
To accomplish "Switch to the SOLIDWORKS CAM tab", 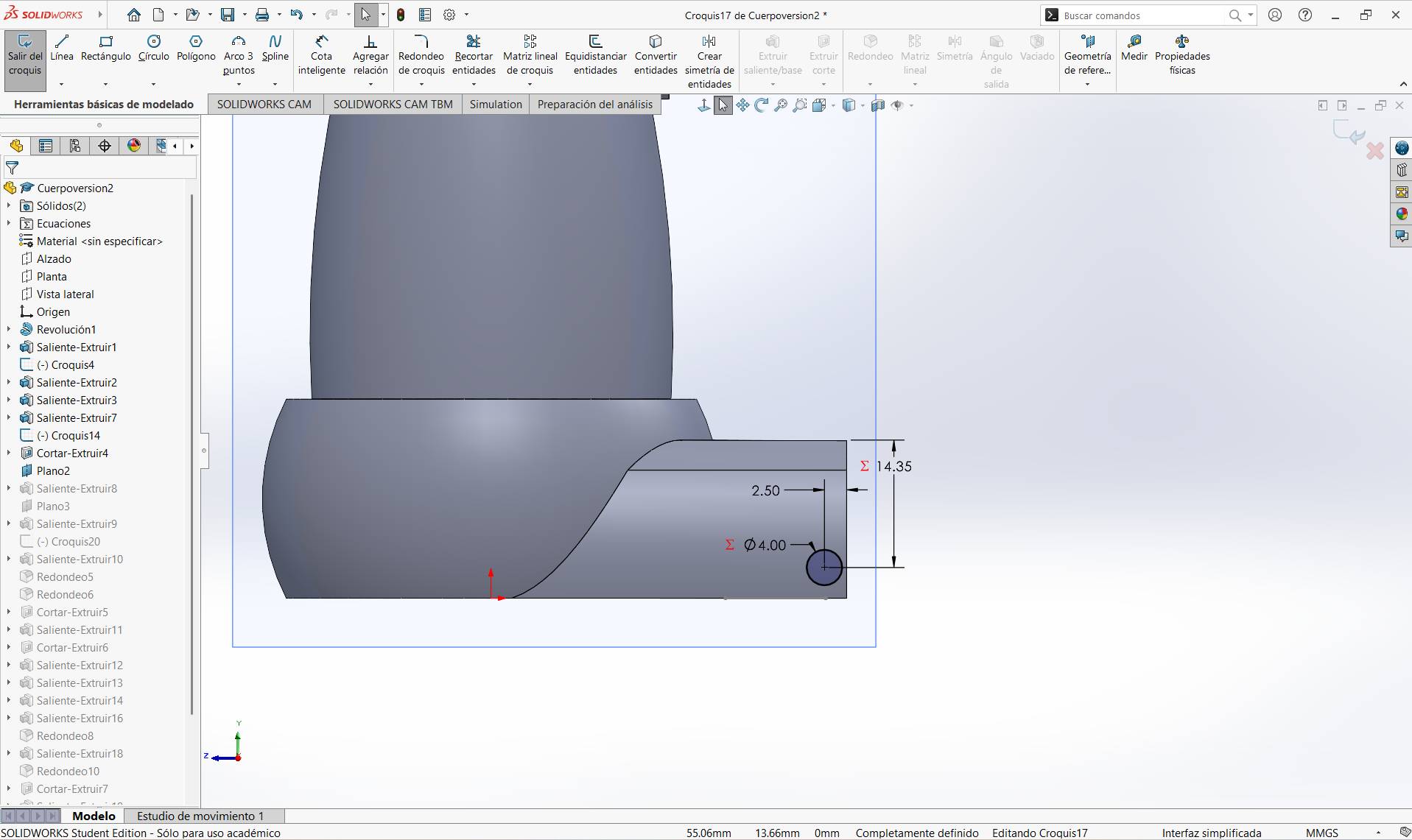I will 264,105.
